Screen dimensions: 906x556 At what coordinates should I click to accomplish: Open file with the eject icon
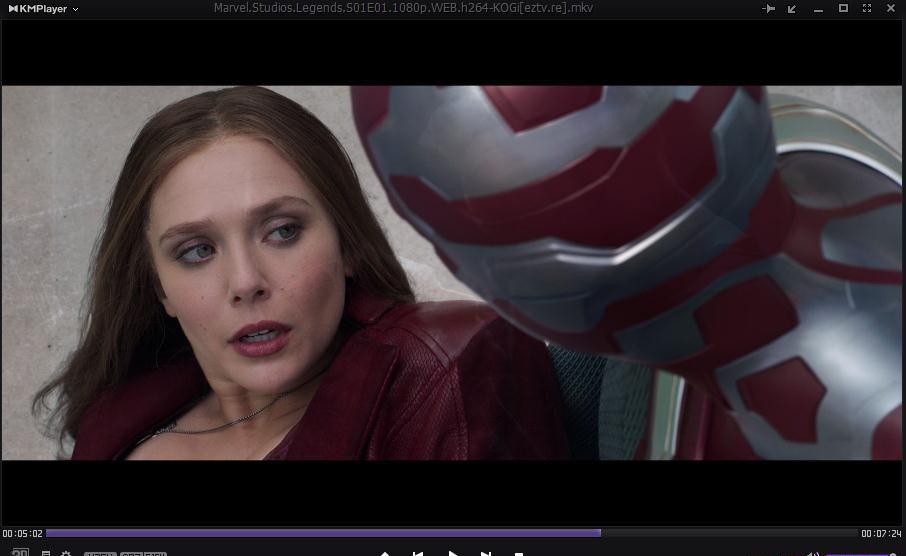385,554
